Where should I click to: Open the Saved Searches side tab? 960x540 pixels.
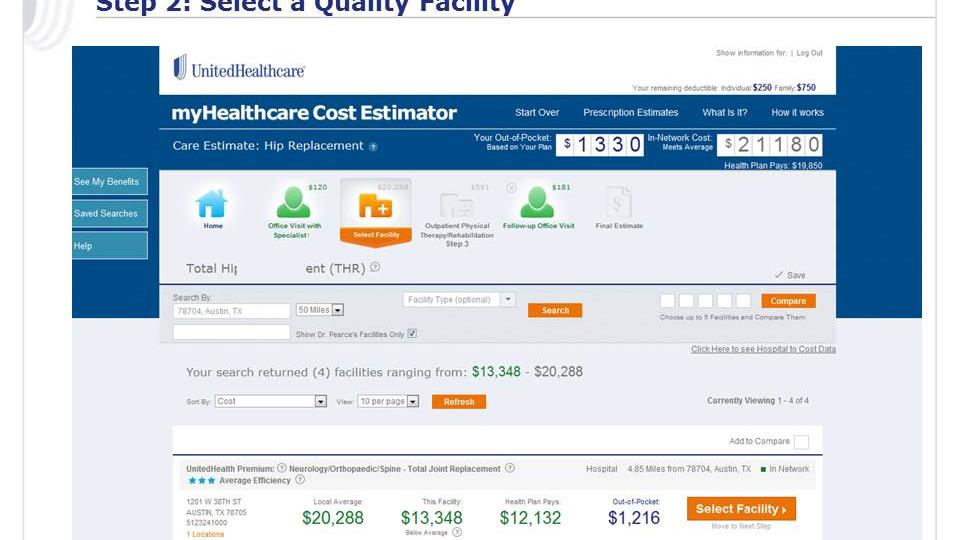[110, 213]
